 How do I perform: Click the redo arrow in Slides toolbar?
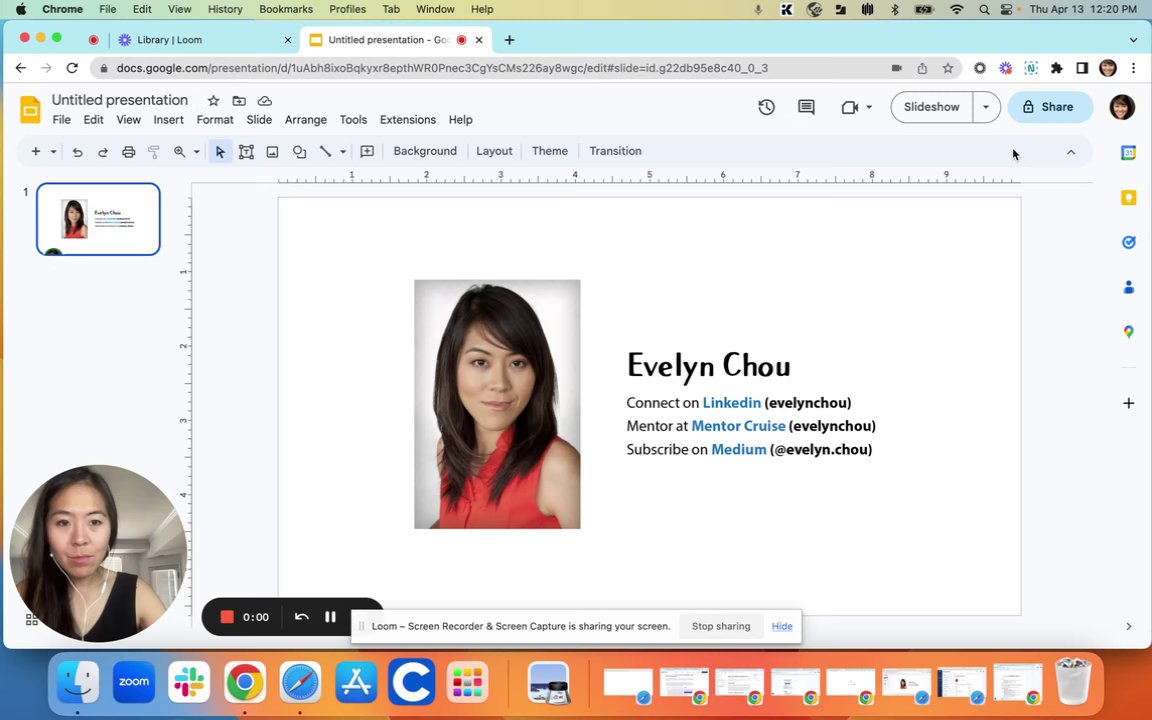pyautogui.click(x=103, y=152)
